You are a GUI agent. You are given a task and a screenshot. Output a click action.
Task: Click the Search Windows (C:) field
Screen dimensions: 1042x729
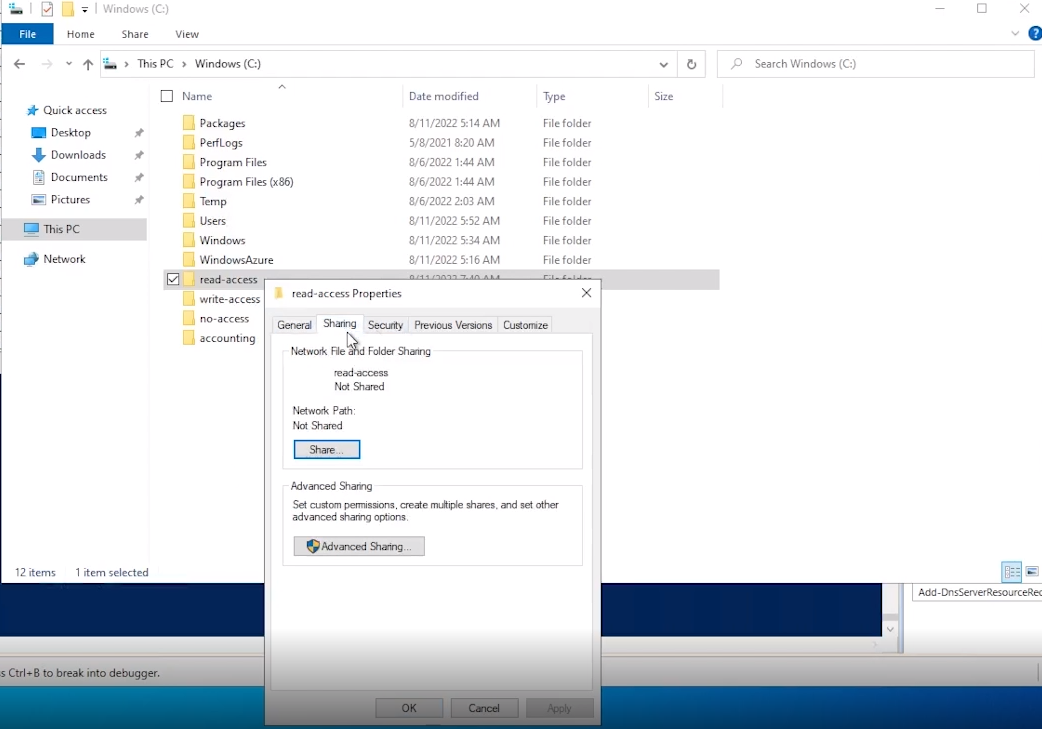pos(876,64)
